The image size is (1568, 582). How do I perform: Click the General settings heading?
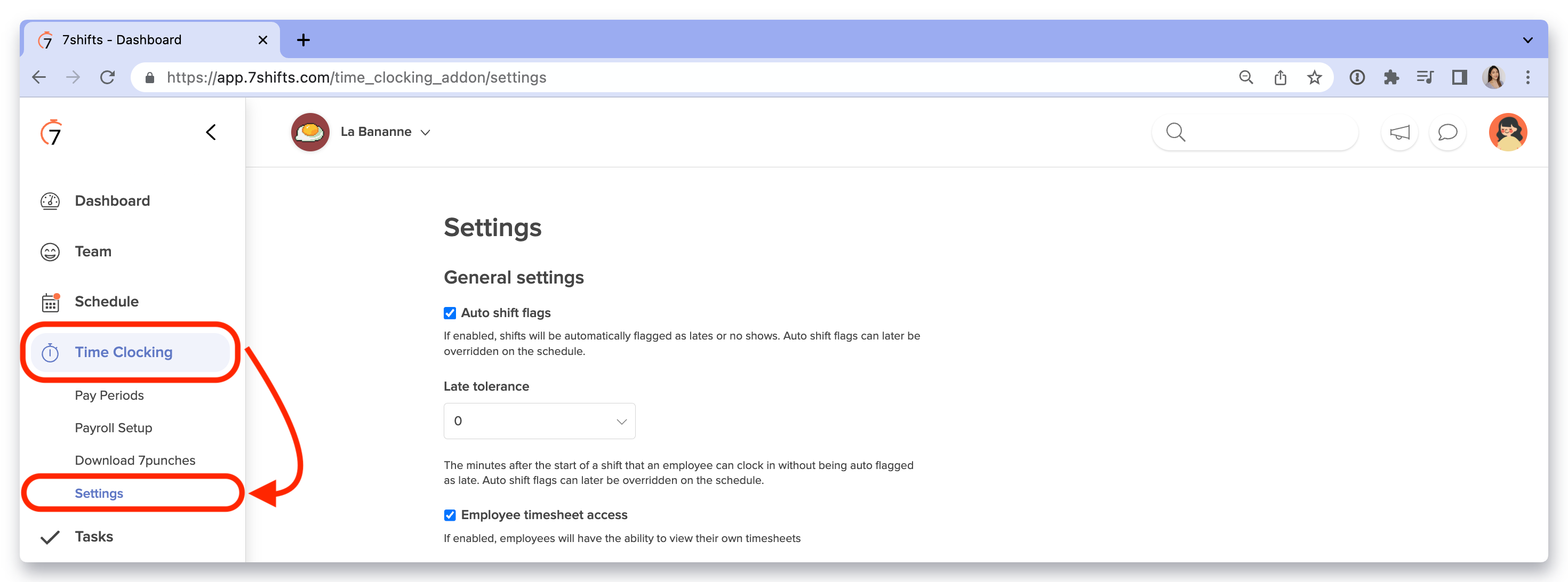513,277
